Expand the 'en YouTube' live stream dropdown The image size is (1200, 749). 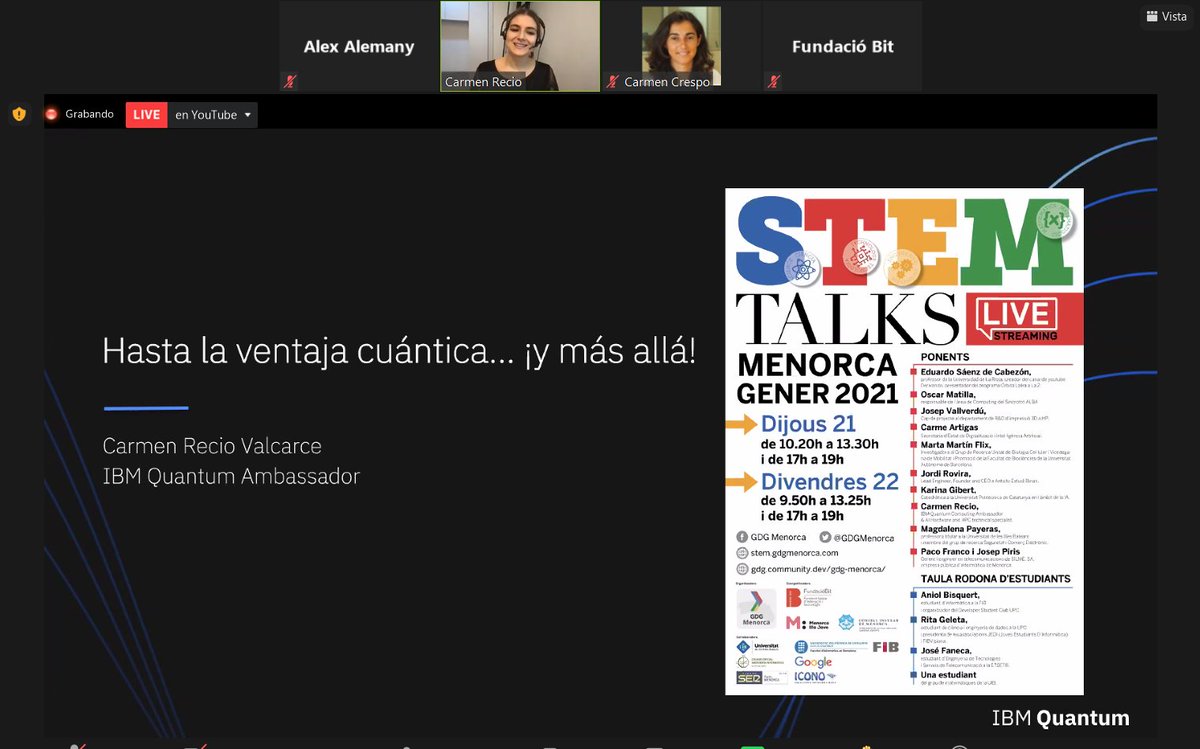click(x=213, y=115)
